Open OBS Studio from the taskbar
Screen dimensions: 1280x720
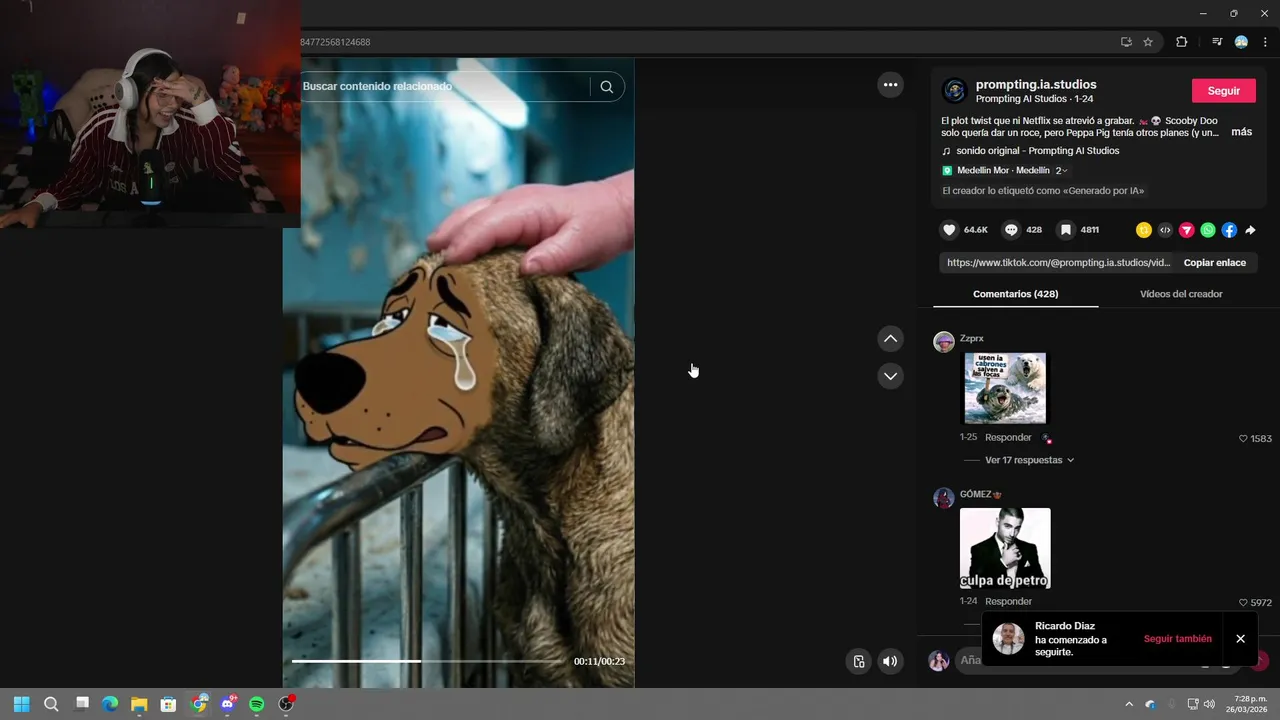click(286, 704)
